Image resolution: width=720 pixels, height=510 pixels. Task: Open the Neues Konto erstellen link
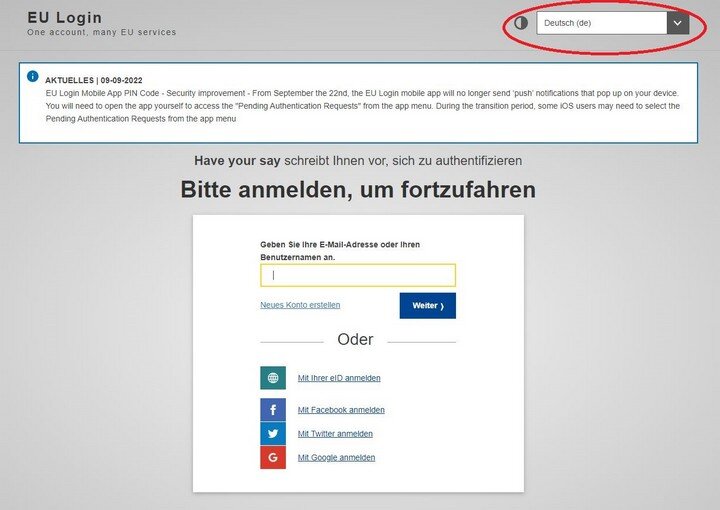pos(300,305)
